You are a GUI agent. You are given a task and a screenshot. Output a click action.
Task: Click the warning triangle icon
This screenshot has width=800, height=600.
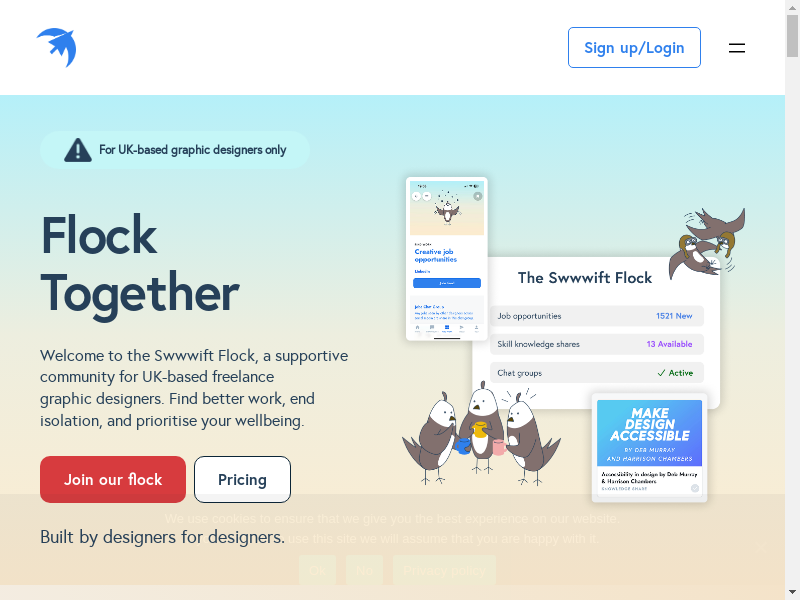[78, 150]
